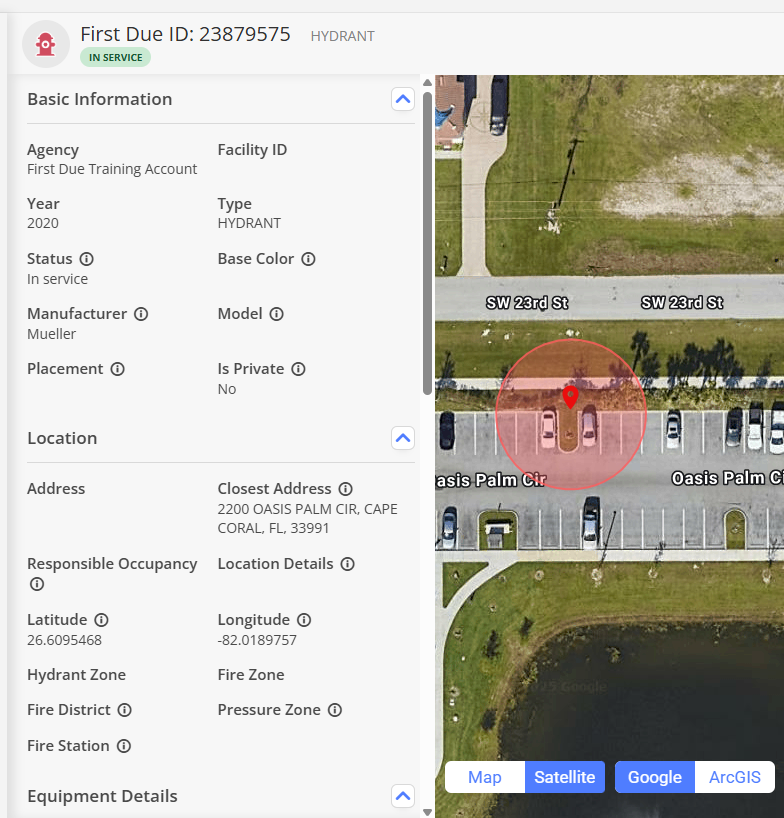The image size is (784, 818).
Task: Click the info icon next to Base Color
Action: (308, 259)
